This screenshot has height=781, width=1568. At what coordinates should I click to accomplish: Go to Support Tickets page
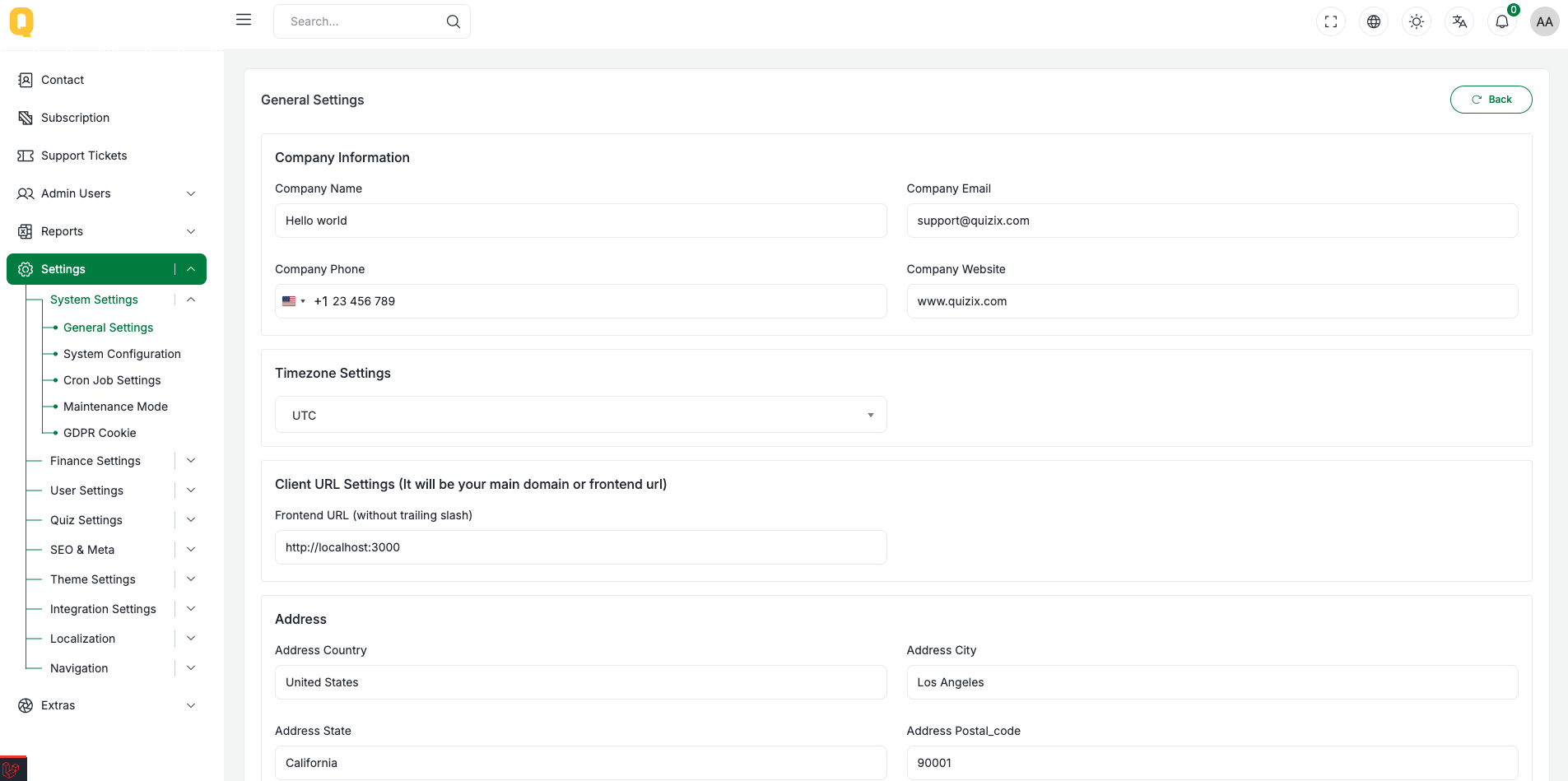84,156
